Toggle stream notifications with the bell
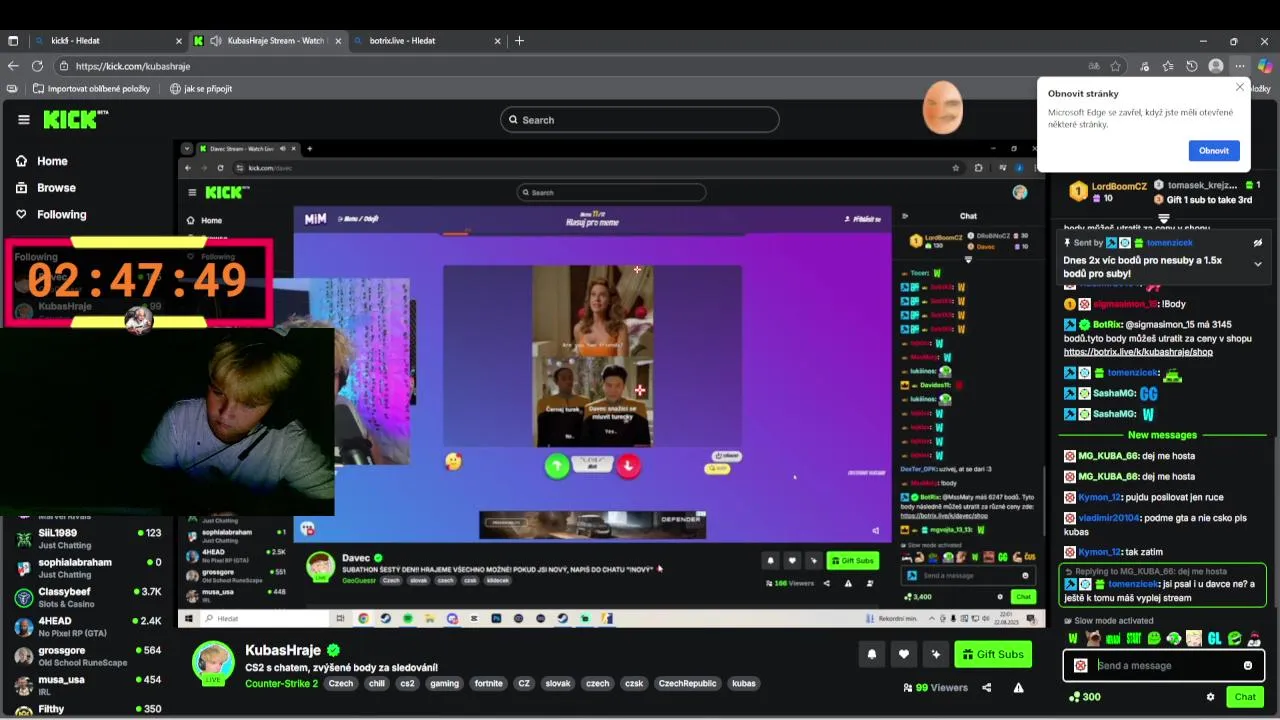Image resolution: width=1280 pixels, height=720 pixels. click(x=871, y=654)
